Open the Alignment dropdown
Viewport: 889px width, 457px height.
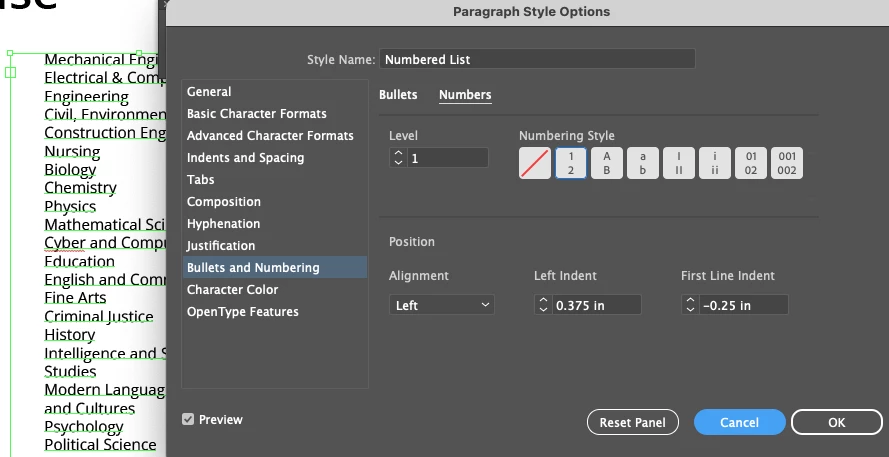(x=441, y=305)
